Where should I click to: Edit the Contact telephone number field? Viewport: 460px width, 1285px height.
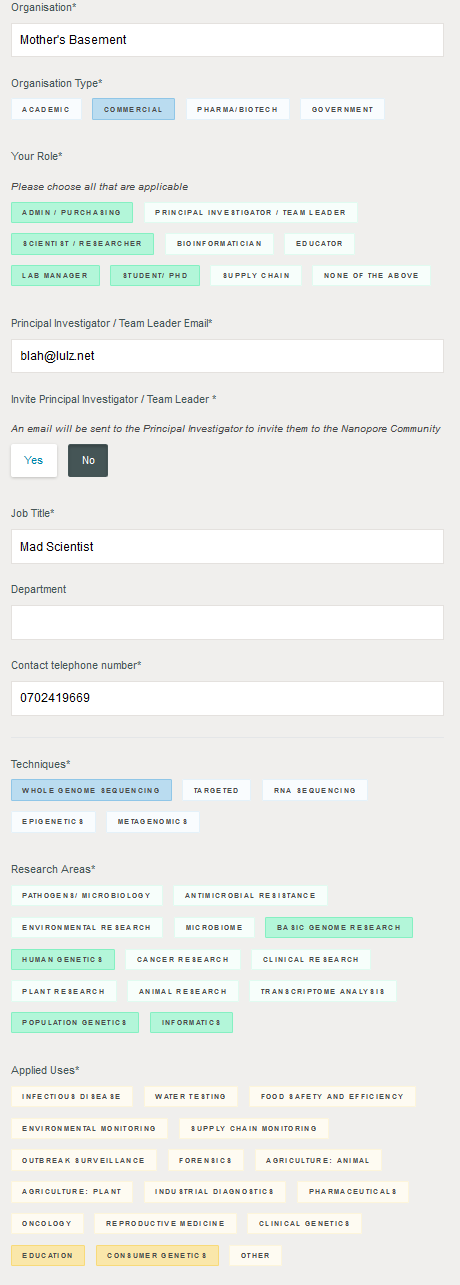point(227,698)
